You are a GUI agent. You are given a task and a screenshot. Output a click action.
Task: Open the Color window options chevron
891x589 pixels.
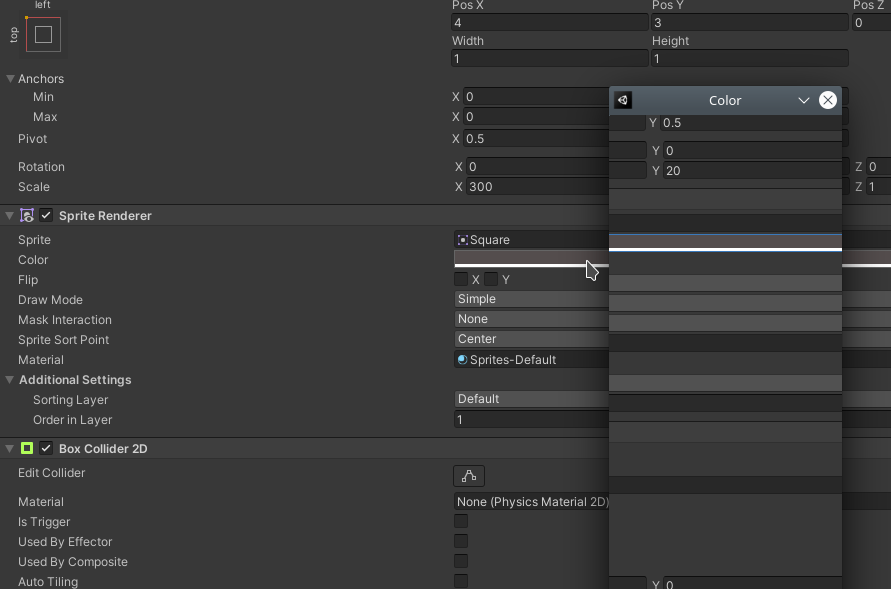click(x=804, y=100)
